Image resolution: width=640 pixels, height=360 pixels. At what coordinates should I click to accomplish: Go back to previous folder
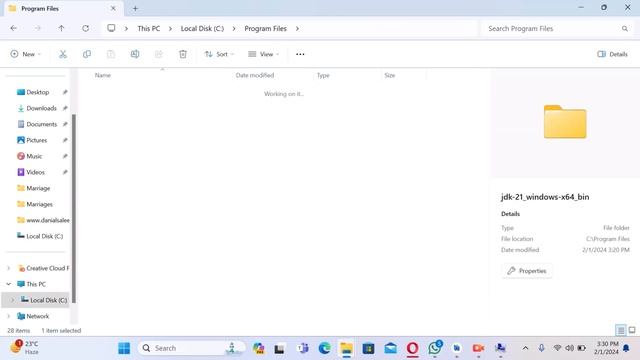[x=13, y=28]
